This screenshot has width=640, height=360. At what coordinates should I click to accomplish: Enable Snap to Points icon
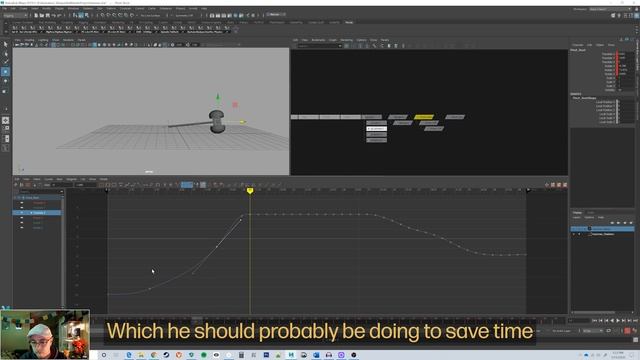tap(114, 15)
